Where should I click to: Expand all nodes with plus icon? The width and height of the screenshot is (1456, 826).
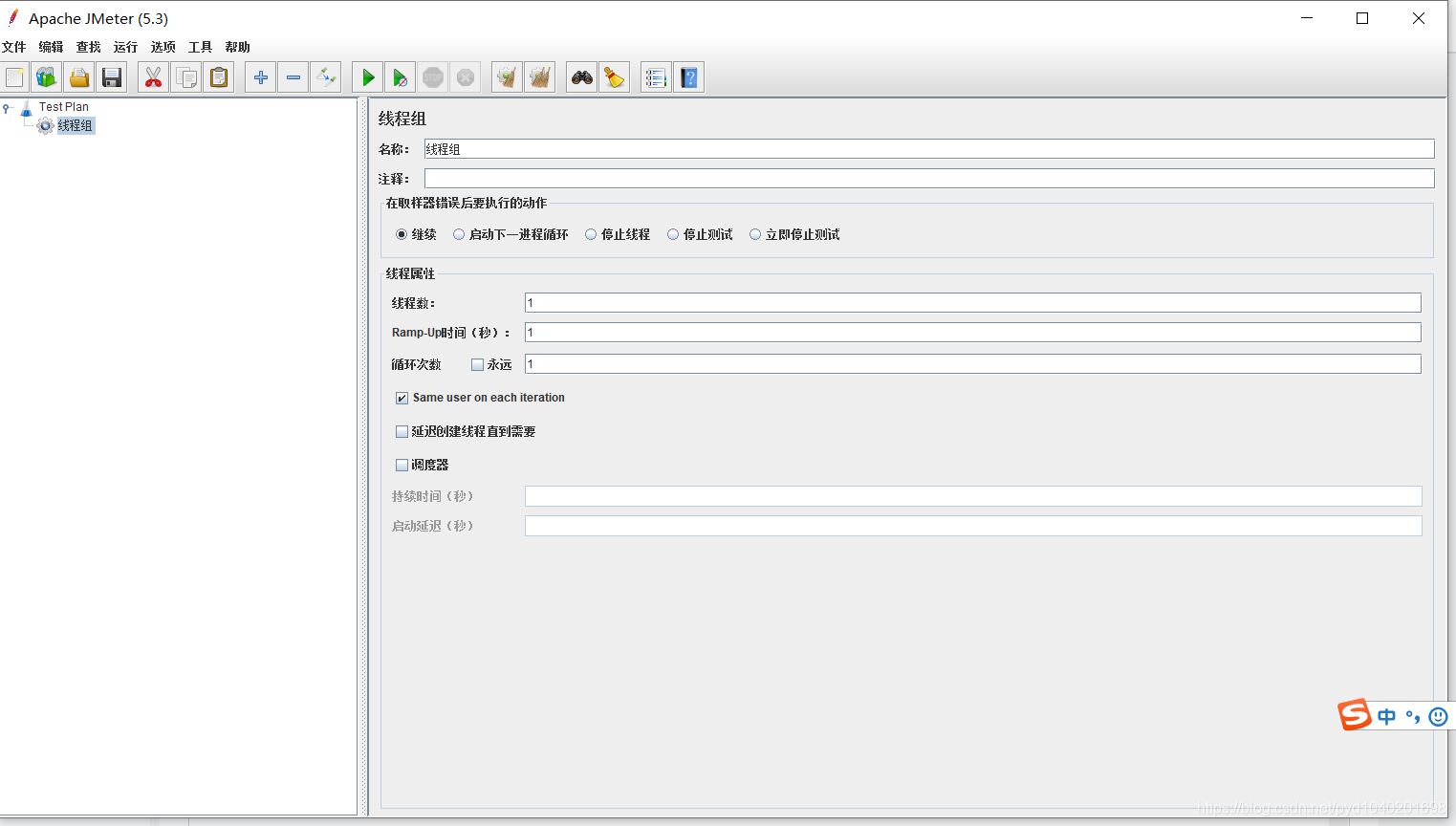260,77
